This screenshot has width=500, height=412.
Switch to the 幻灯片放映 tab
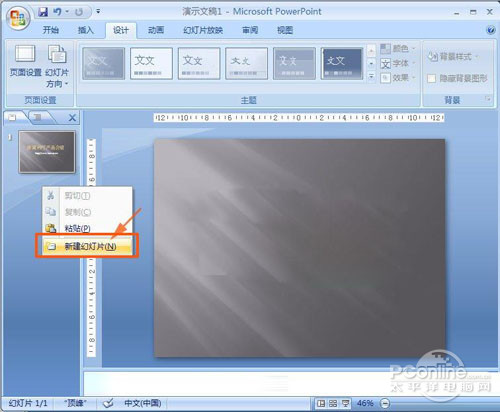coord(203,30)
